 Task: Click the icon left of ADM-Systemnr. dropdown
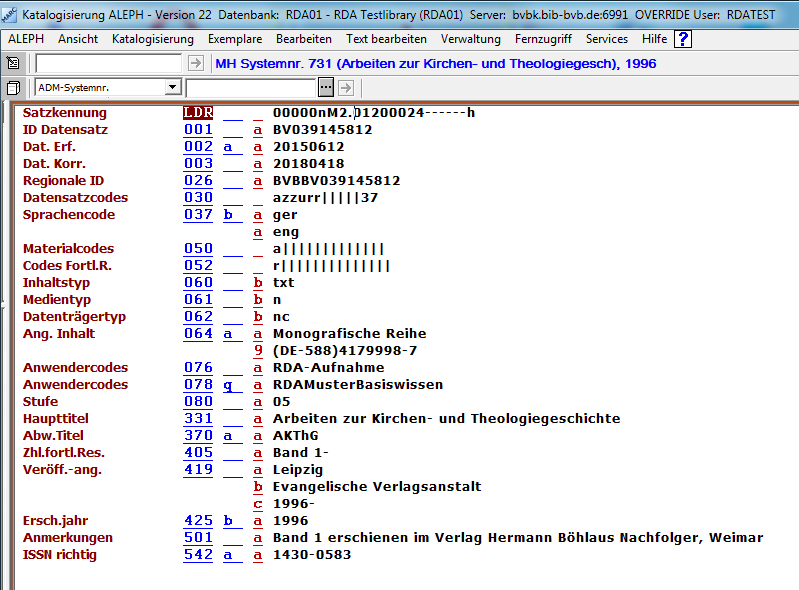(13, 88)
